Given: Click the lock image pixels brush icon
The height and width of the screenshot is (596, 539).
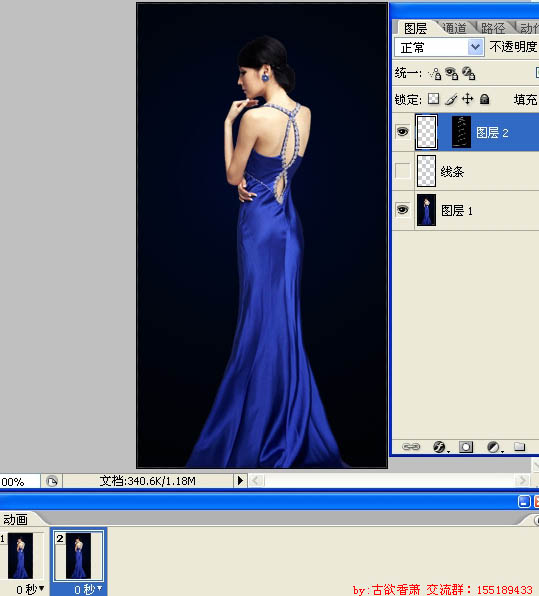Looking at the screenshot, I should point(451,99).
